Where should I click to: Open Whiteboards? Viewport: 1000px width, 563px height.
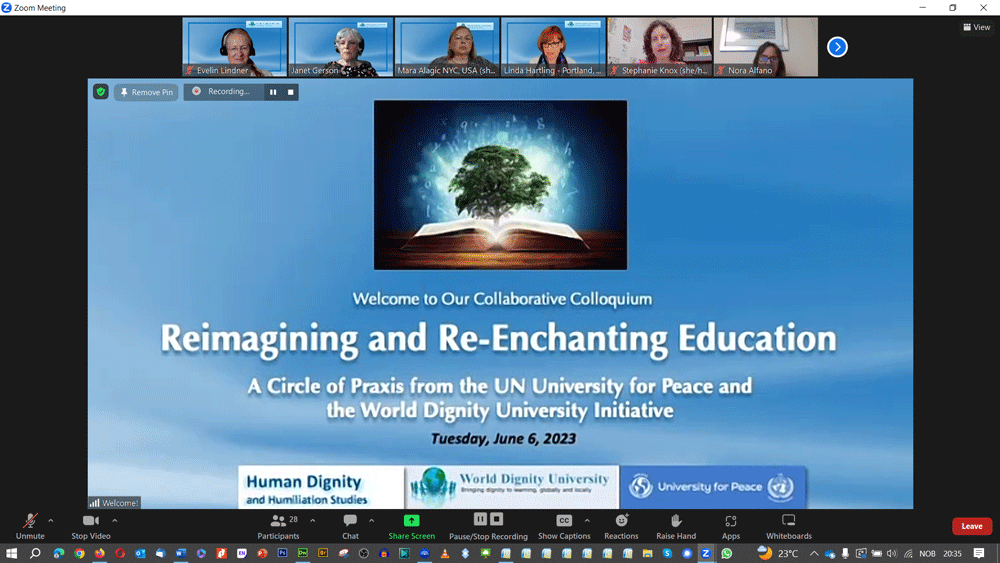[x=789, y=527]
